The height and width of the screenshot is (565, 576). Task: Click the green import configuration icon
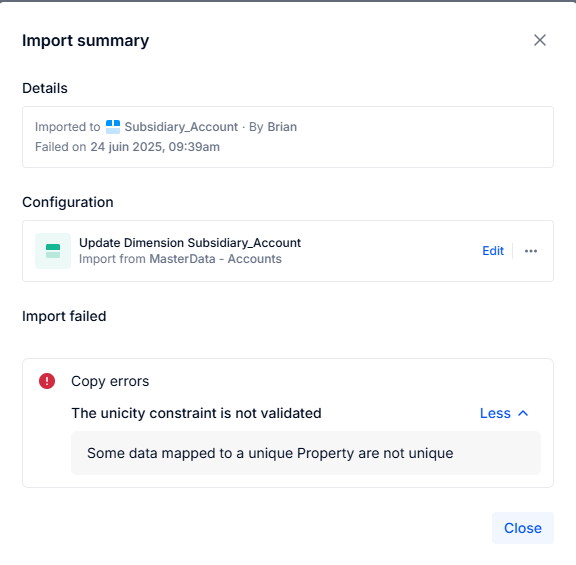[x=53, y=251]
